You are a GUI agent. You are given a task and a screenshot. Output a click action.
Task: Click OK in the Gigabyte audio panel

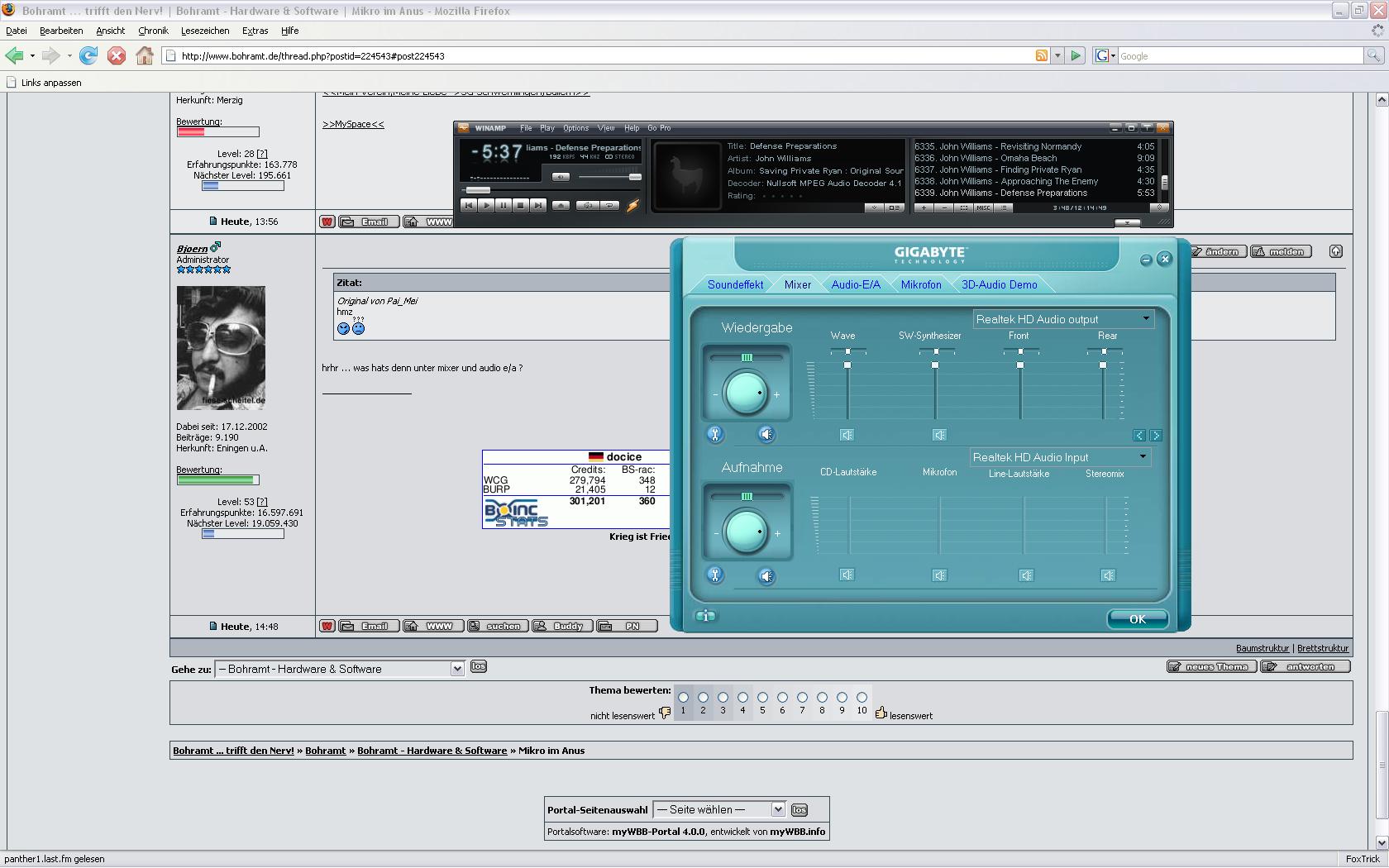tap(1137, 619)
